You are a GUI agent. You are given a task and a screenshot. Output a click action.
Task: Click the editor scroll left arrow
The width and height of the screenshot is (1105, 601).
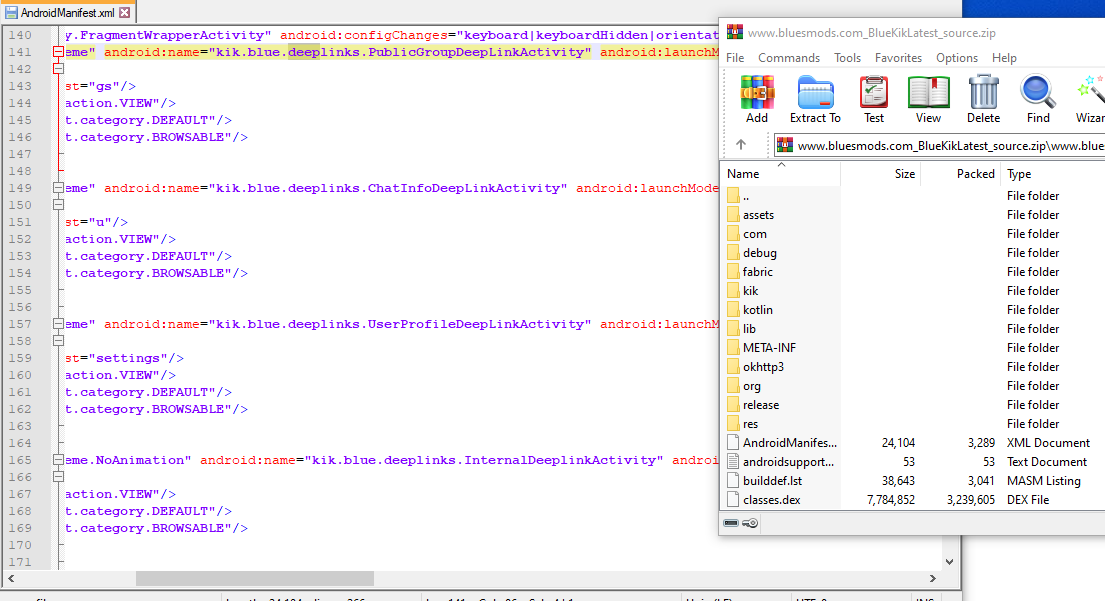[x=11, y=578]
